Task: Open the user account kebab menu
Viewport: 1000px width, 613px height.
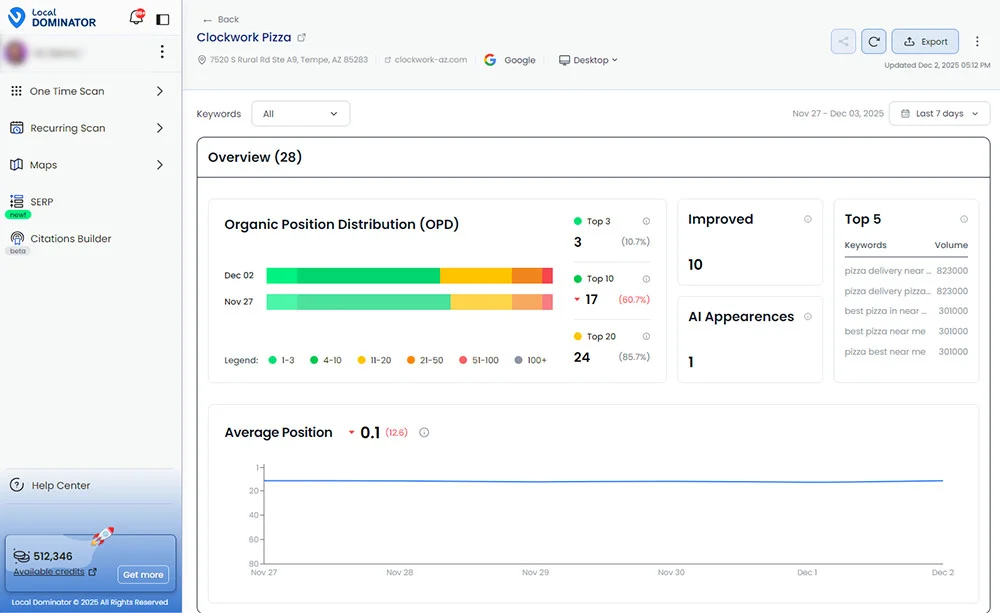Action: (162, 52)
